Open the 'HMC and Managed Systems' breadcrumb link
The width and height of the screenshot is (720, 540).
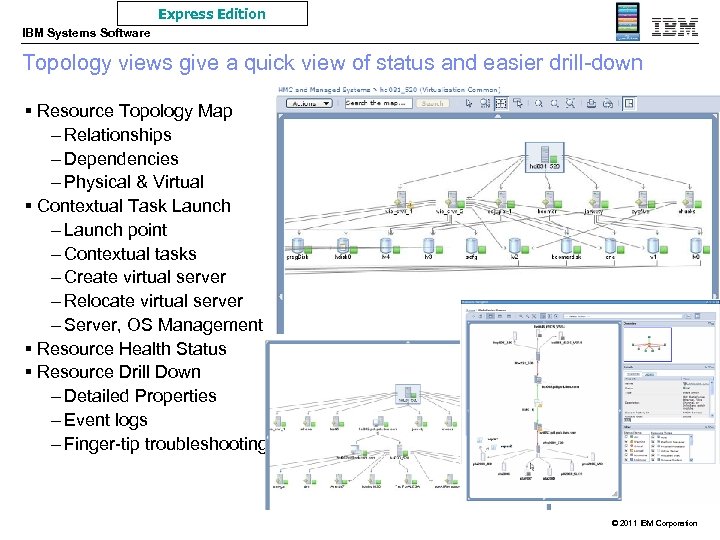(324, 90)
